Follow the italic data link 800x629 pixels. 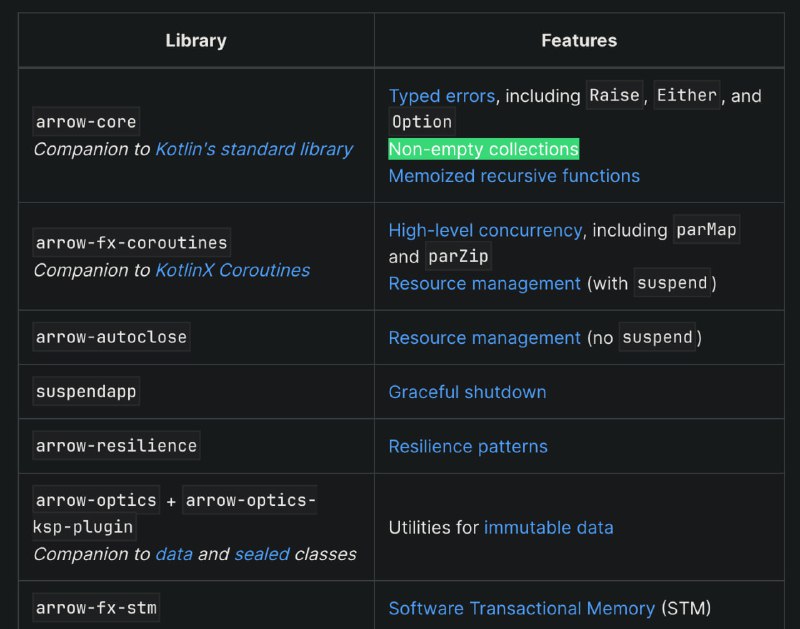(174, 554)
